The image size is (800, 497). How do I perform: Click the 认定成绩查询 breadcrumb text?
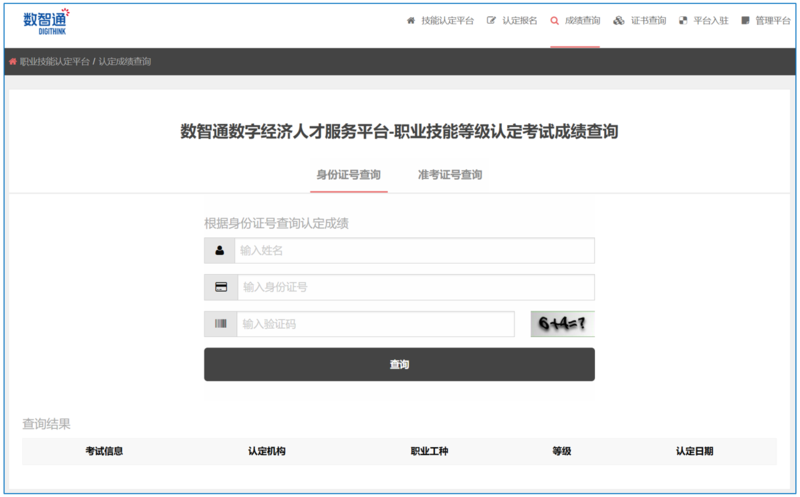[x=124, y=61]
